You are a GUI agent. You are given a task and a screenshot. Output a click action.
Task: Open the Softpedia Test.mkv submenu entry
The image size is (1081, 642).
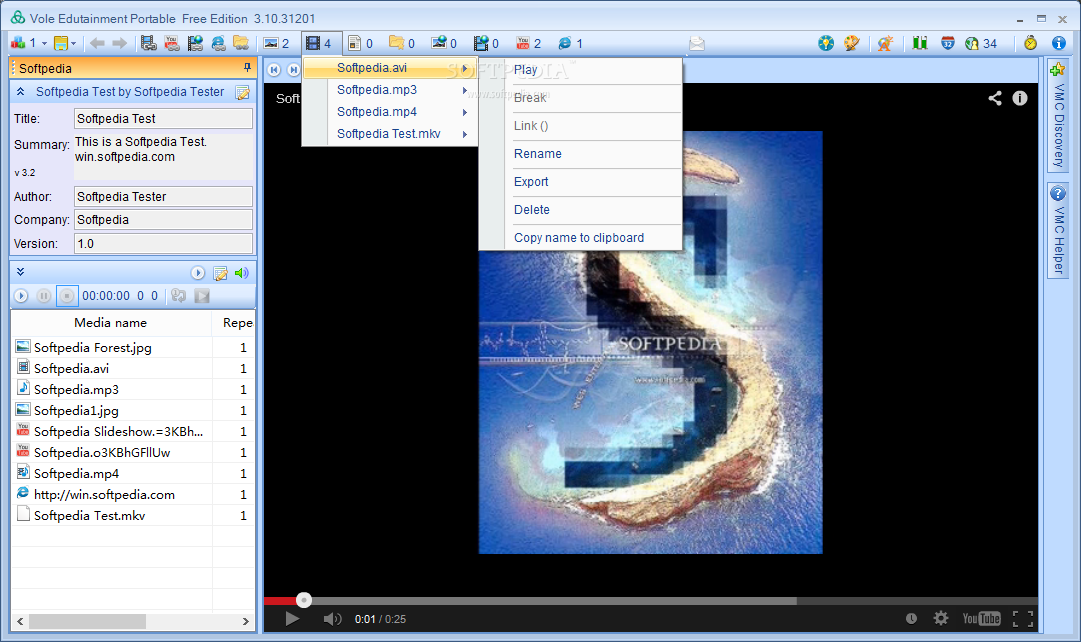(390, 134)
